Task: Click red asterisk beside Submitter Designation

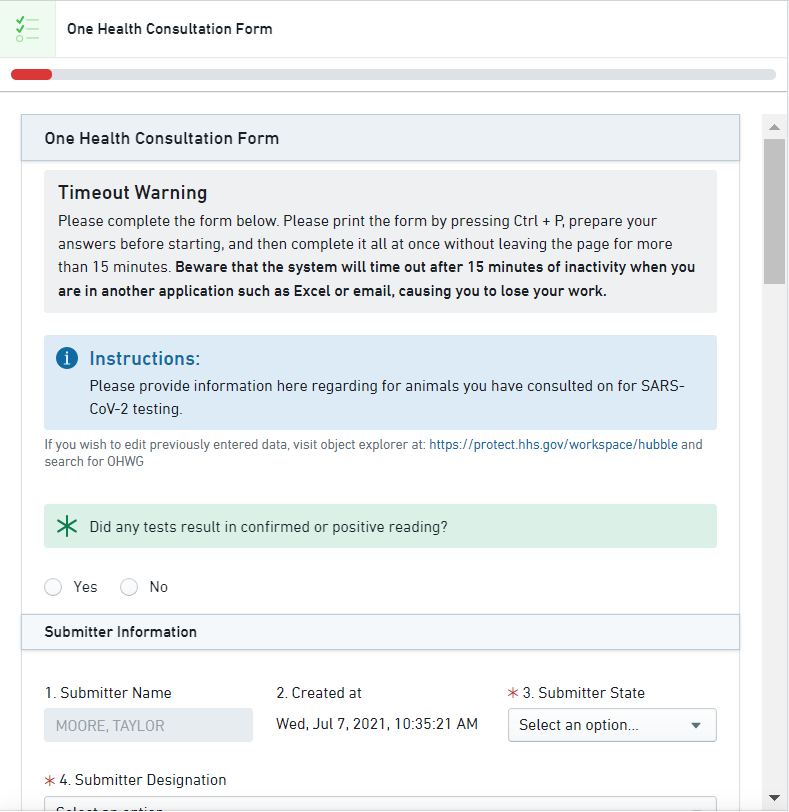Action: click(x=50, y=780)
